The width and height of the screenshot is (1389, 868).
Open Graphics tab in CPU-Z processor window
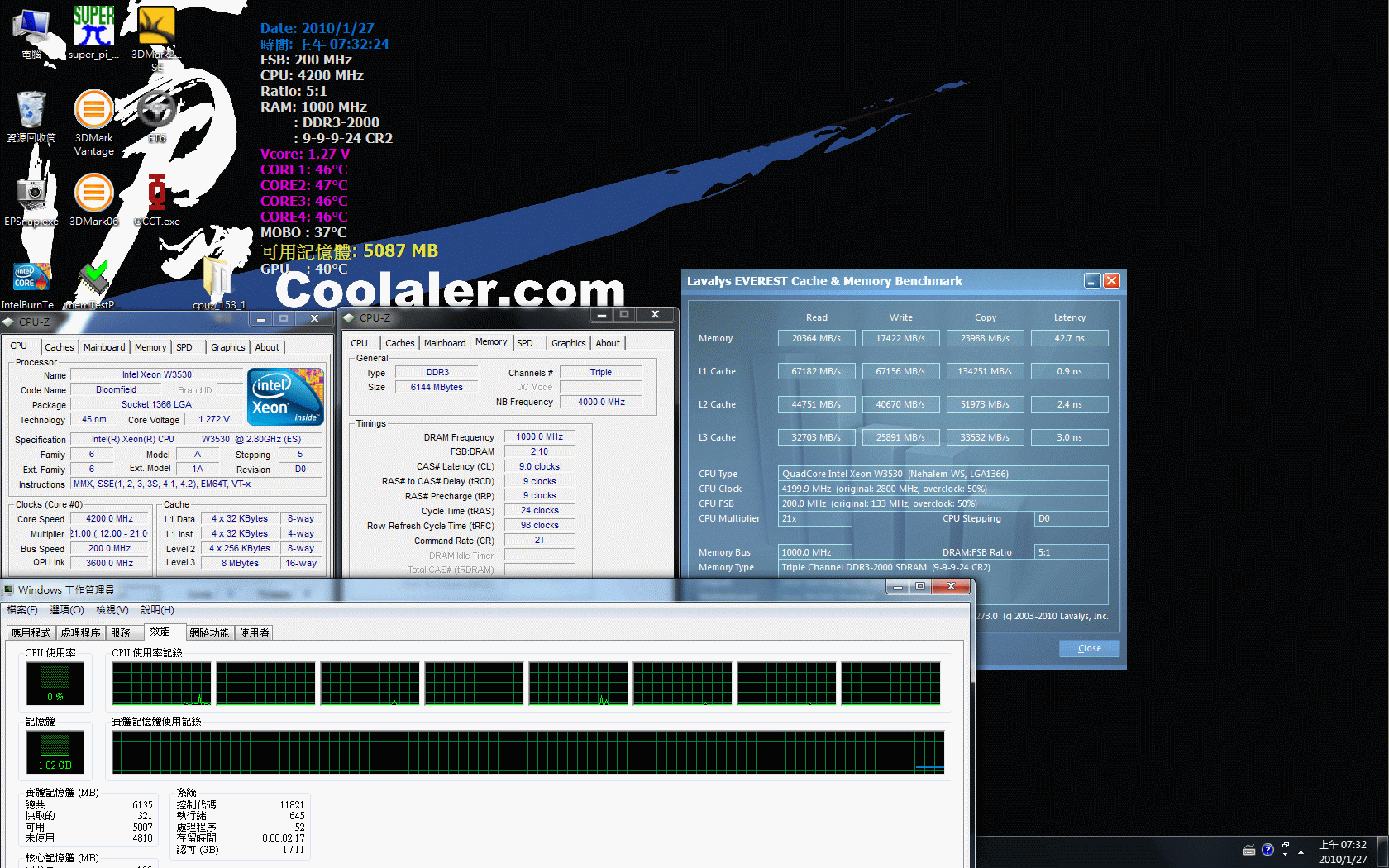pyautogui.click(x=227, y=347)
